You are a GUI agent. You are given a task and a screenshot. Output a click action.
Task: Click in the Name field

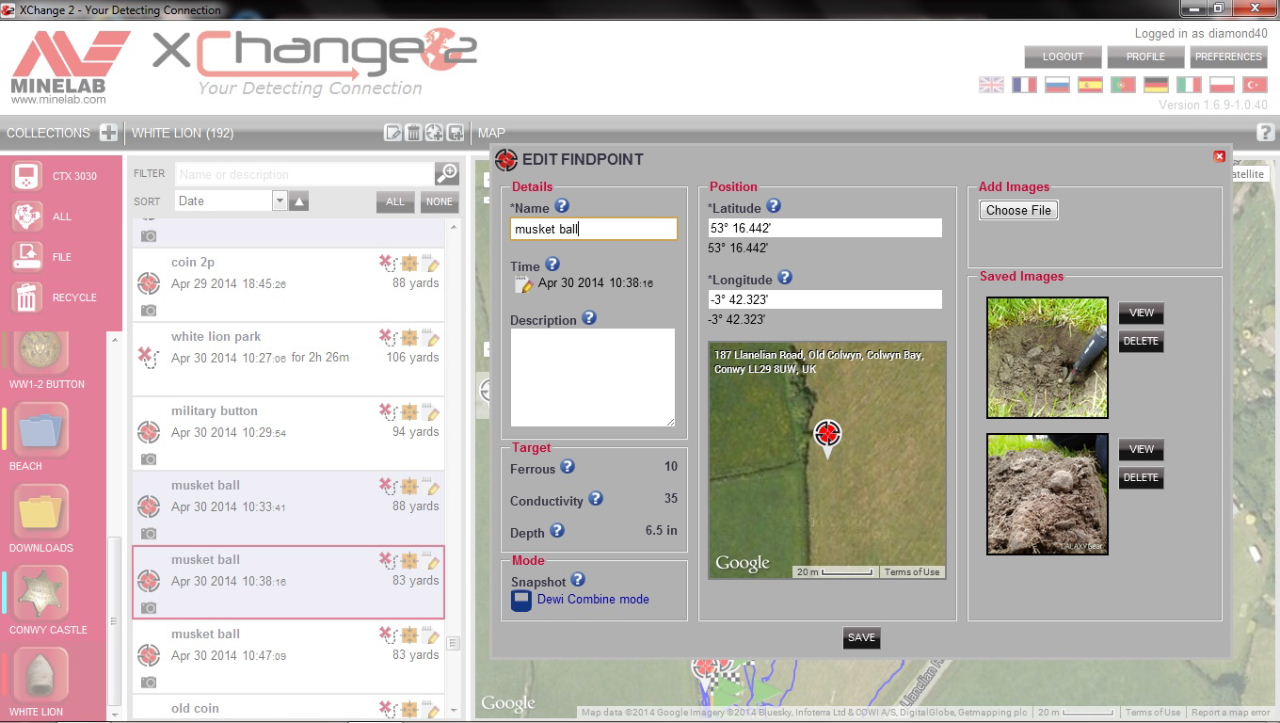(594, 229)
